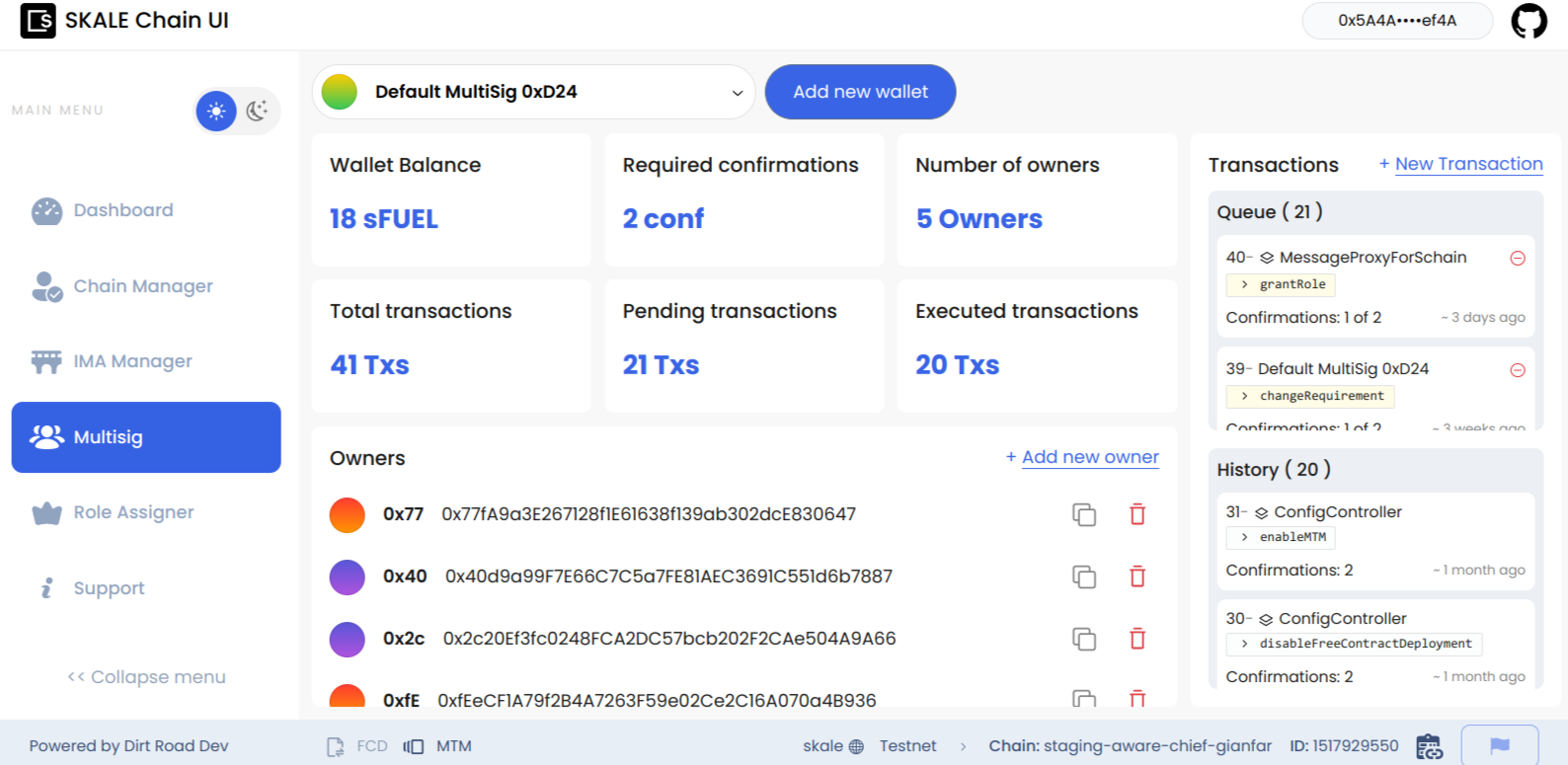
Task: Delete owner 0x2c with trash icon
Action: (x=1137, y=639)
